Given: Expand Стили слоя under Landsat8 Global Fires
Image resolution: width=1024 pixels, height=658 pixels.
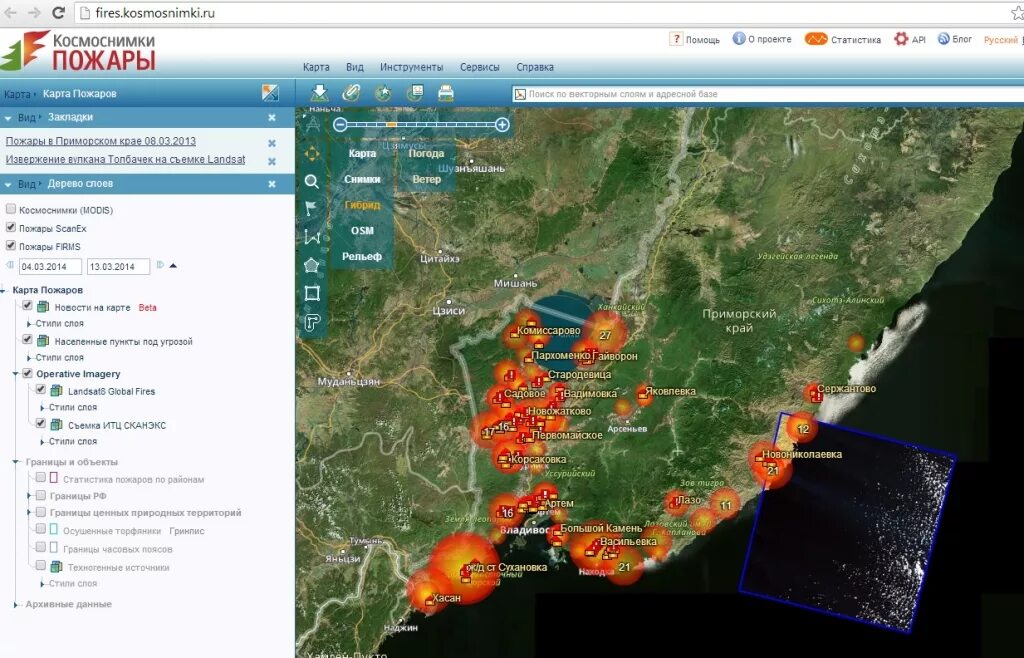Looking at the screenshot, I should pyautogui.click(x=42, y=408).
